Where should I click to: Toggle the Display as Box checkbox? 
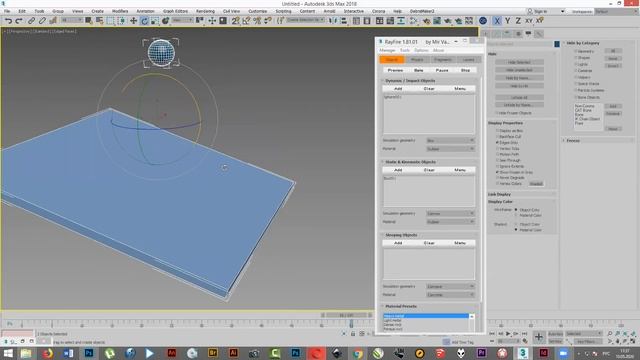click(498, 131)
